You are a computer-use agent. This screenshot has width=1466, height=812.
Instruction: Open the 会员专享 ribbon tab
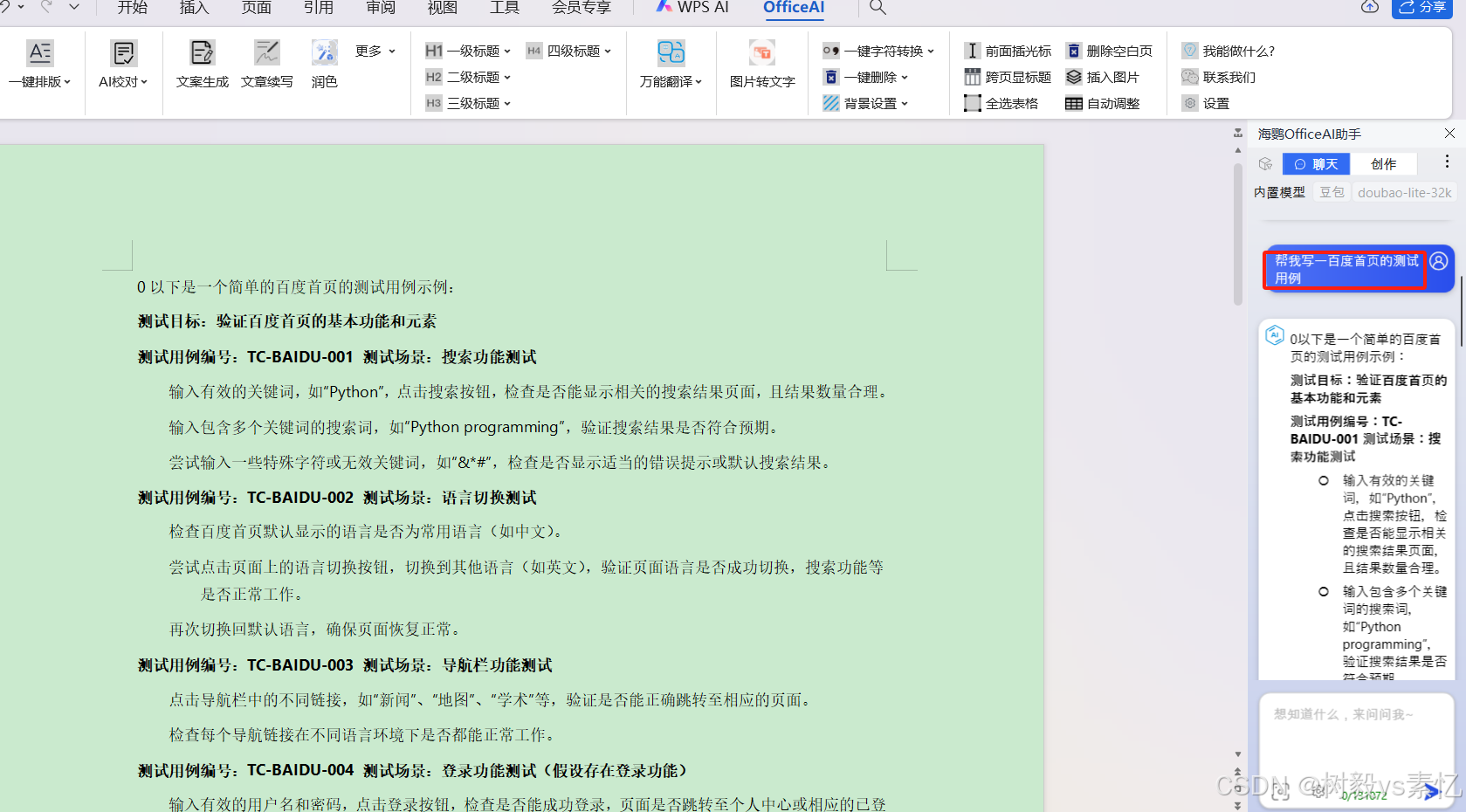(581, 8)
